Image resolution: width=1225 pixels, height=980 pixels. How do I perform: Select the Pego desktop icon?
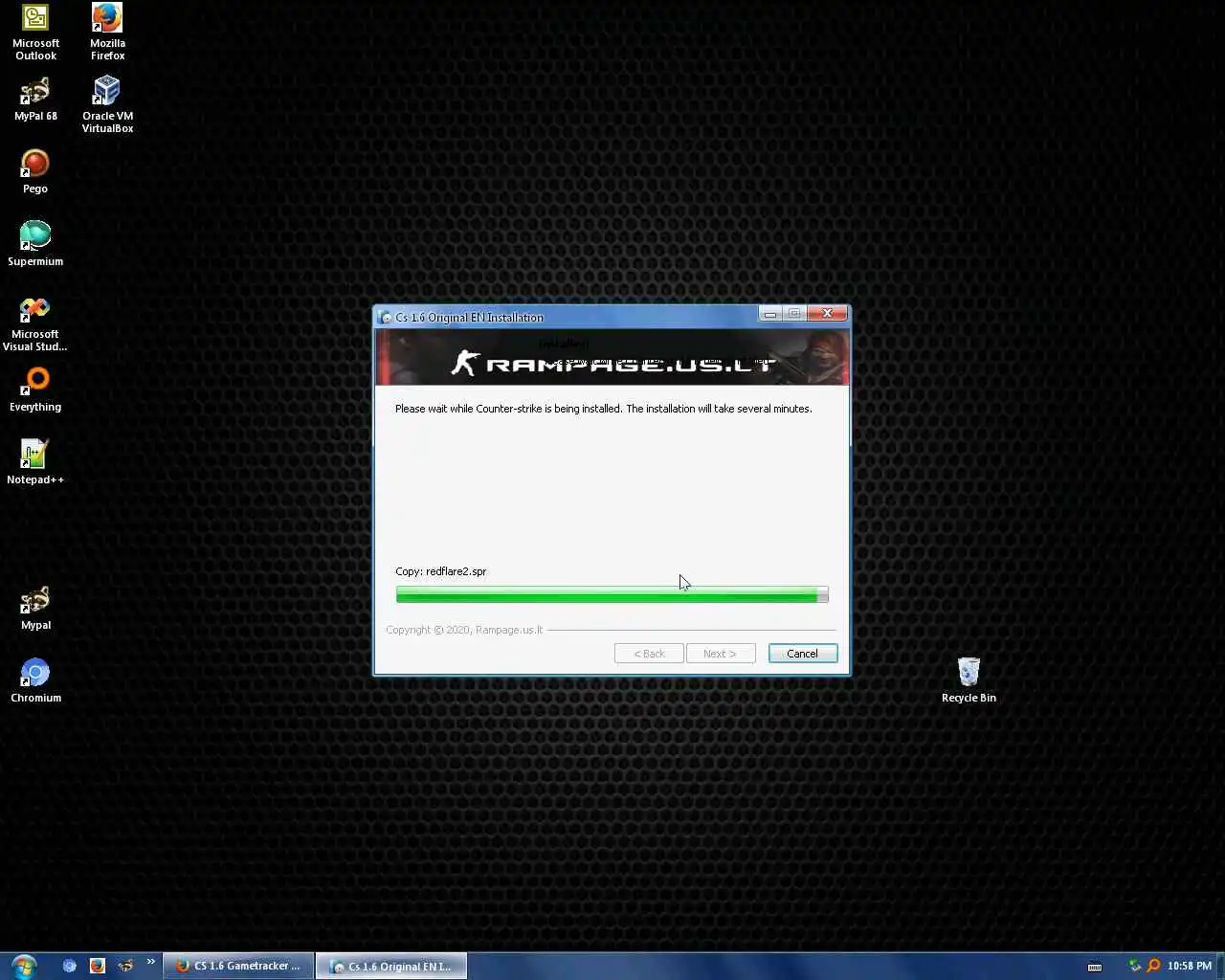tap(35, 171)
